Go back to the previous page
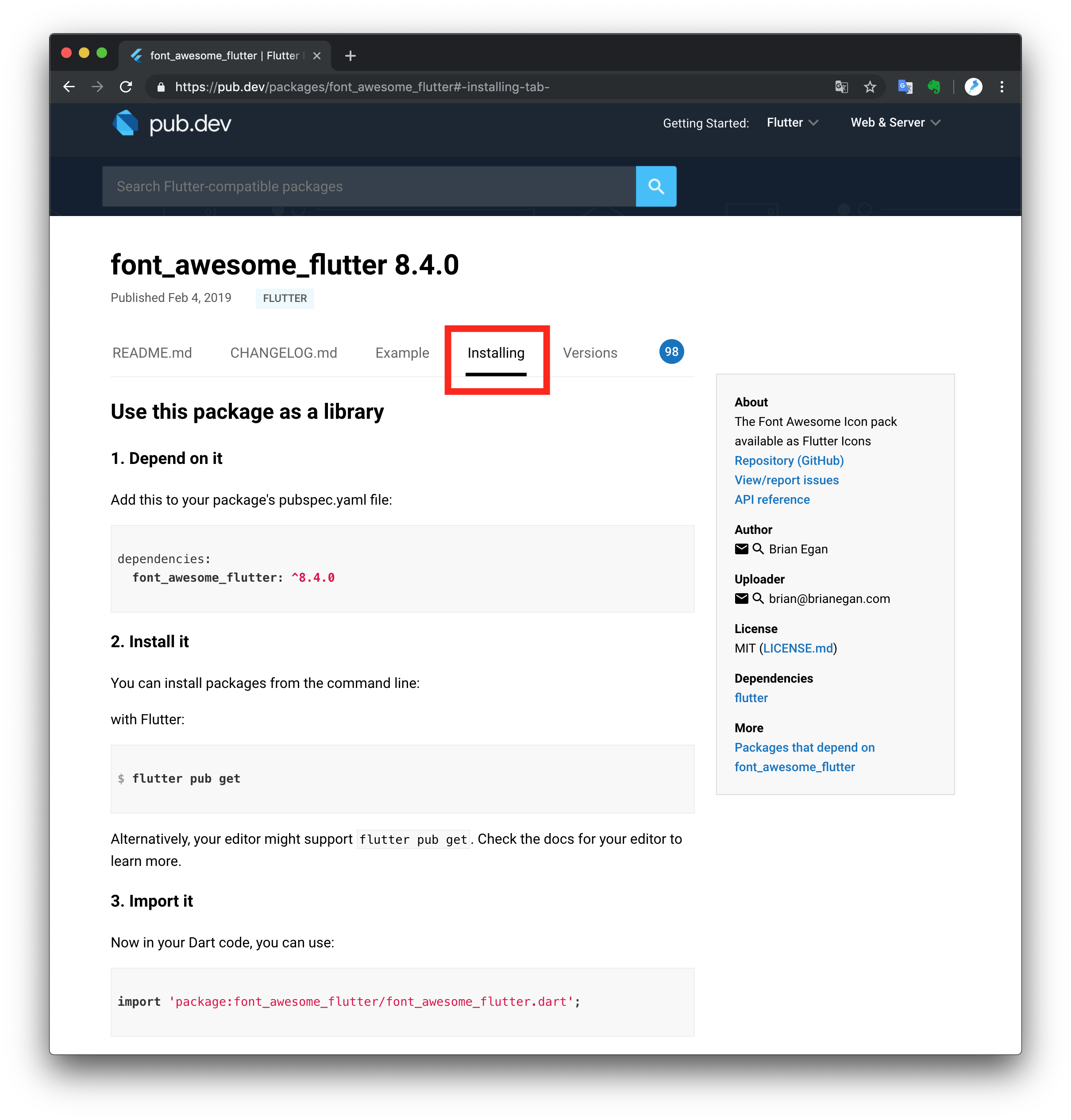 click(x=69, y=87)
